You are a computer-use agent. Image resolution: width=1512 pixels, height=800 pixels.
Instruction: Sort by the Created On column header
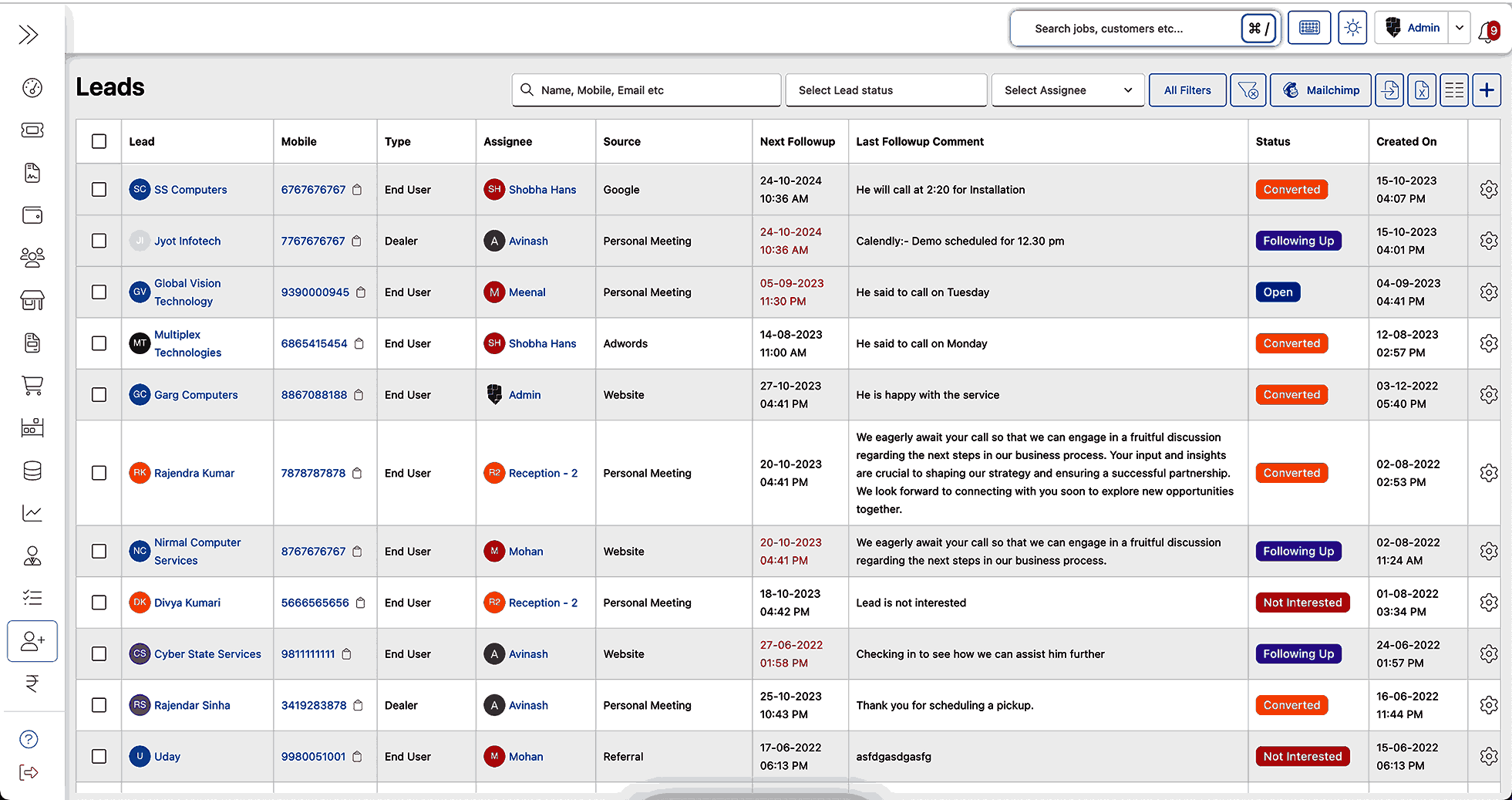coord(1406,142)
